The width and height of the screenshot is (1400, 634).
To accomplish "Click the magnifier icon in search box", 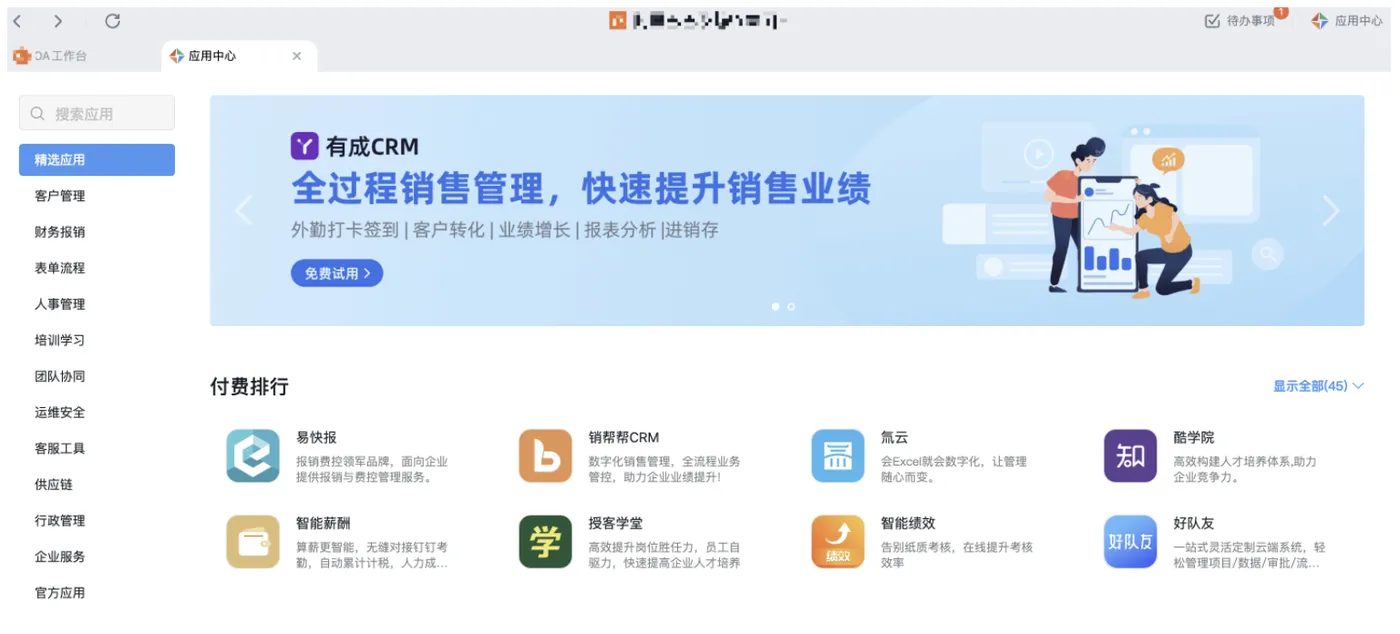I will 37,114.
